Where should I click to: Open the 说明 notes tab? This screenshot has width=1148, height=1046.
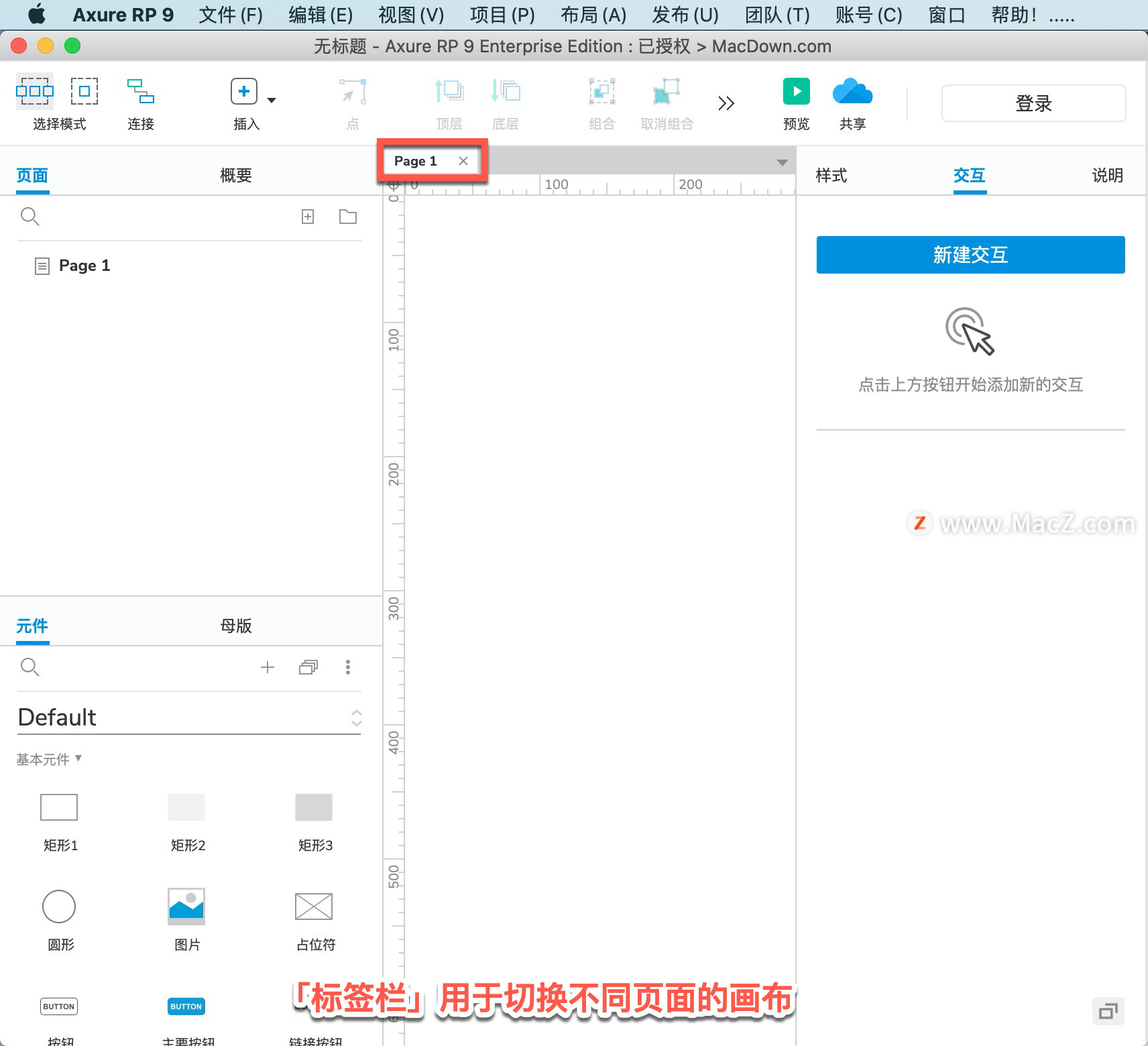click(x=1108, y=176)
